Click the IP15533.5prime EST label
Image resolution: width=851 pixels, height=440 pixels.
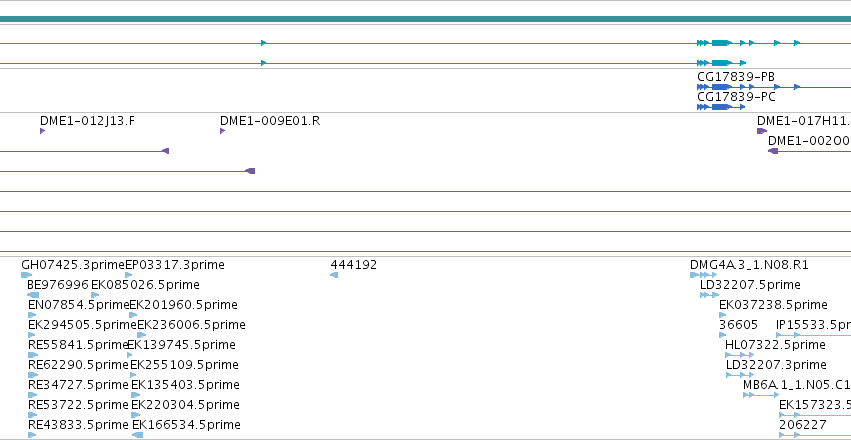click(x=814, y=325)
